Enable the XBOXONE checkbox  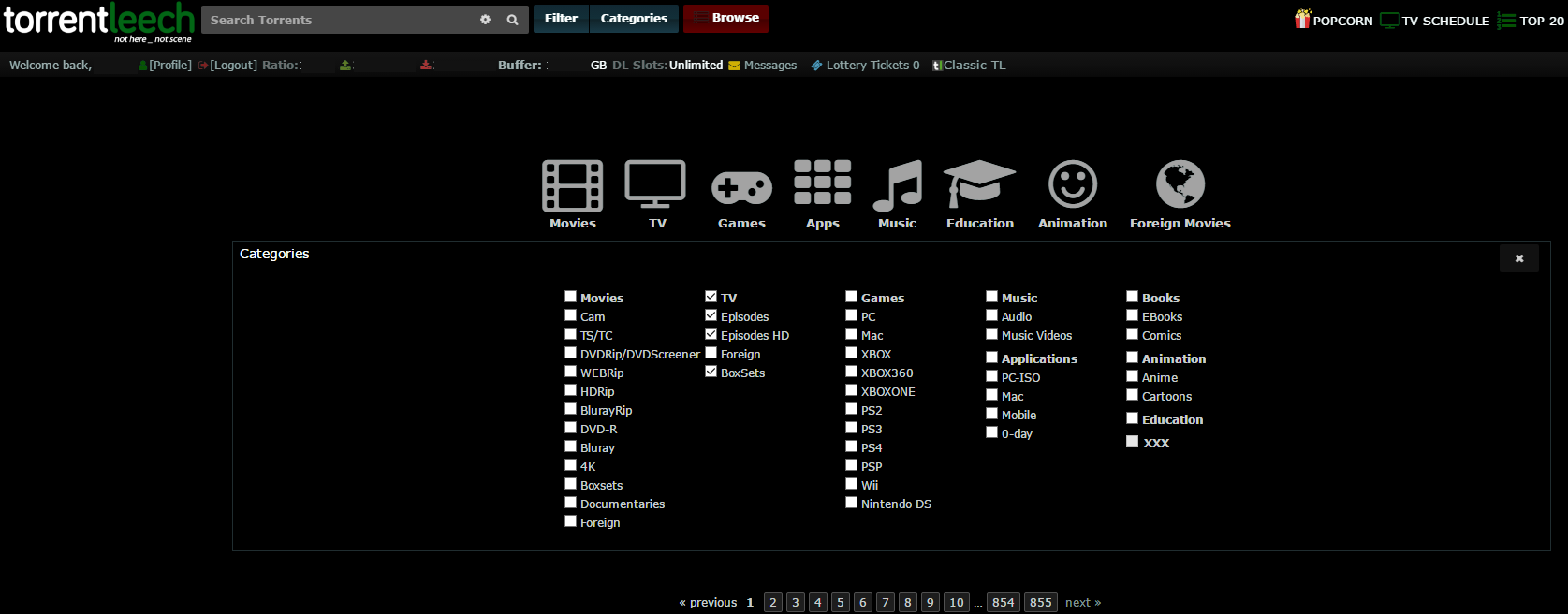[851, 390]
